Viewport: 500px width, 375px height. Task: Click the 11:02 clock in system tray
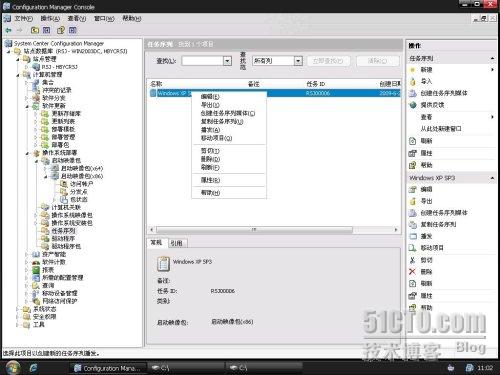click(x=485, y=368)
